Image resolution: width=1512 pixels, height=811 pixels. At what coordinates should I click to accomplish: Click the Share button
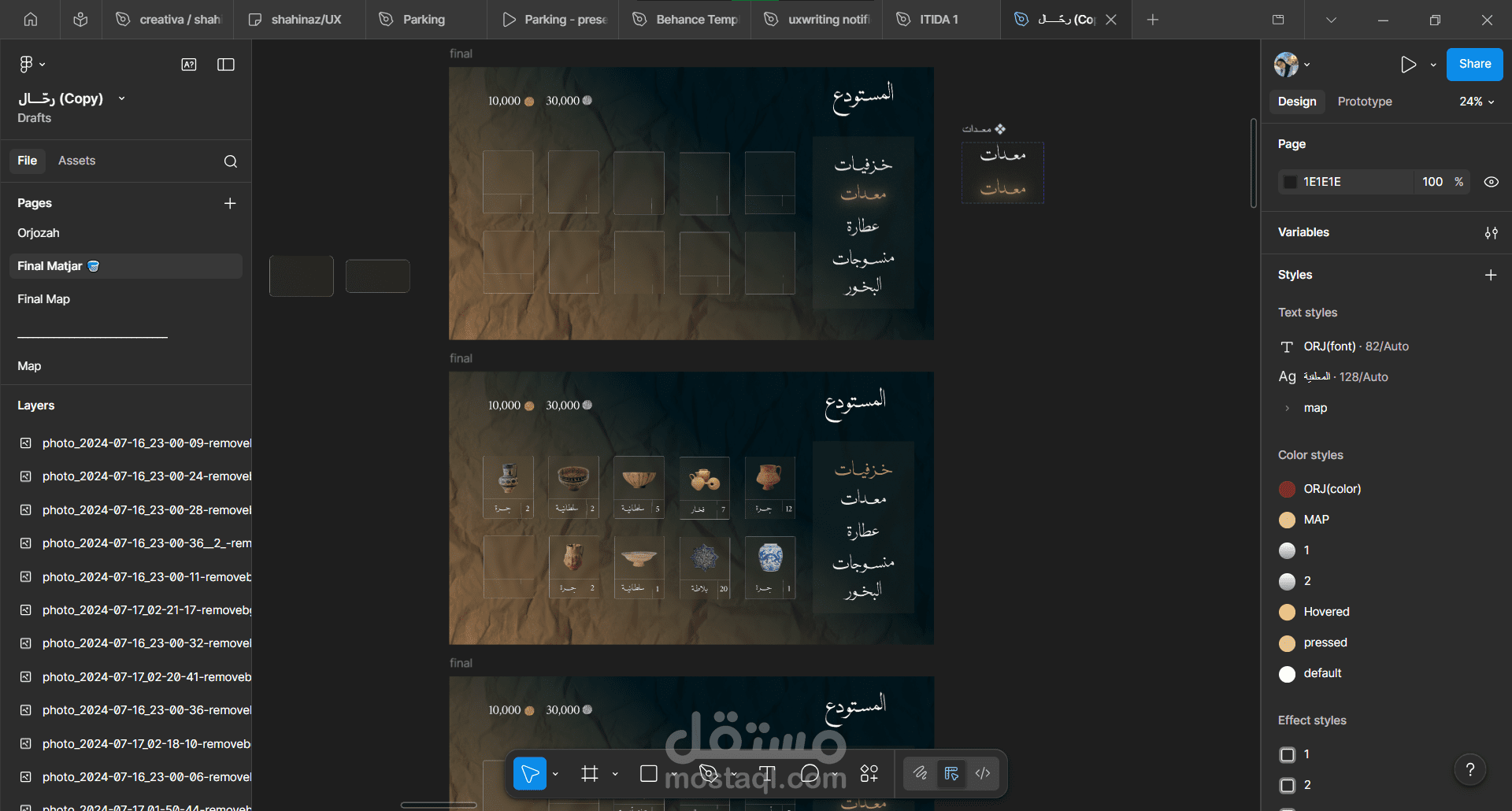1474,65
